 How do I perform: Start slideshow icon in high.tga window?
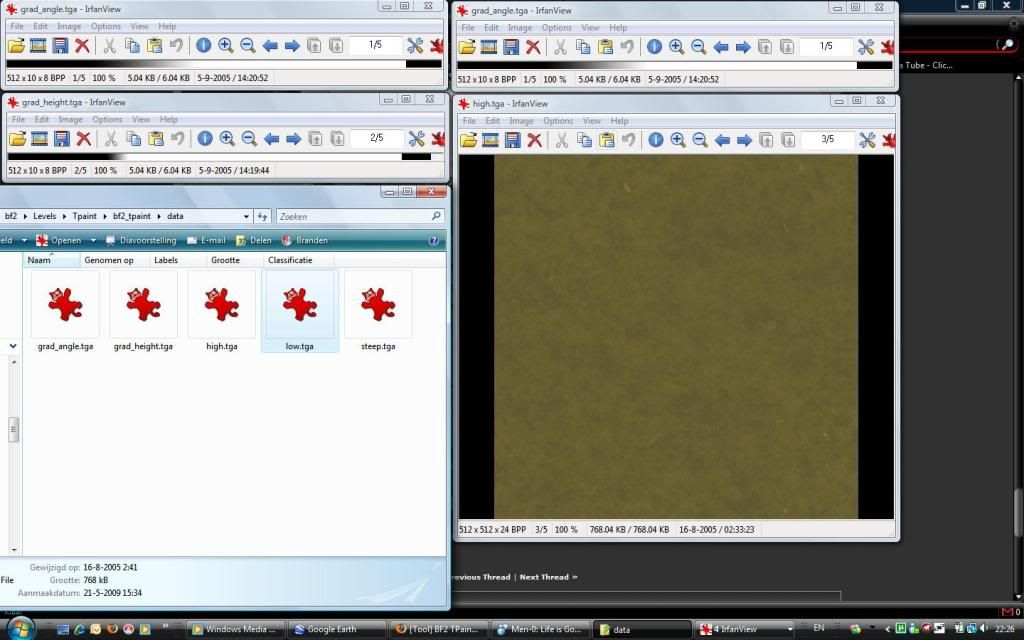[490, 140]
